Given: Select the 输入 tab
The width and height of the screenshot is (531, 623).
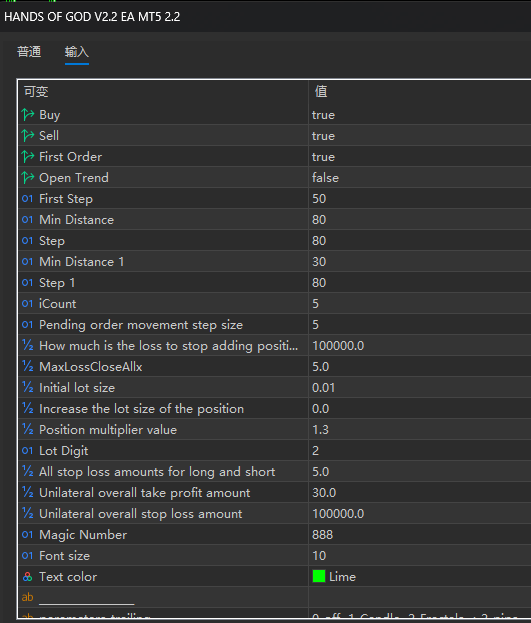Looking at the screenshot, I should pyautogui.click(x=77, y=52).
